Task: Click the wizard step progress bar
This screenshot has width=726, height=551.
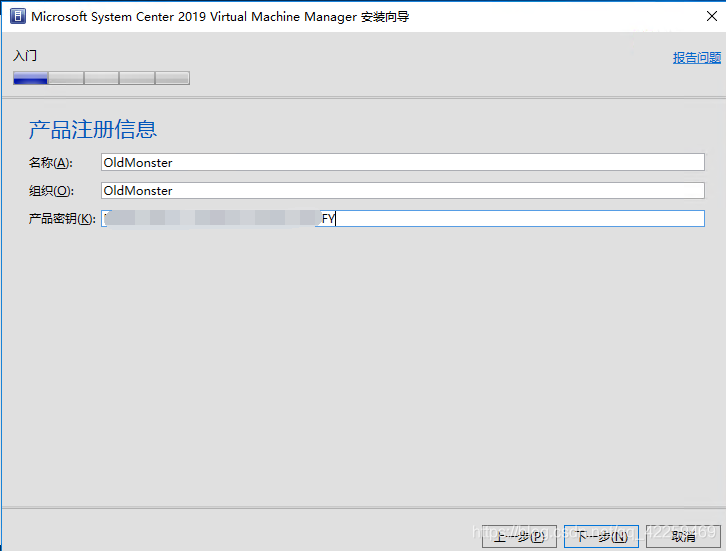Action: coord(101,78)
